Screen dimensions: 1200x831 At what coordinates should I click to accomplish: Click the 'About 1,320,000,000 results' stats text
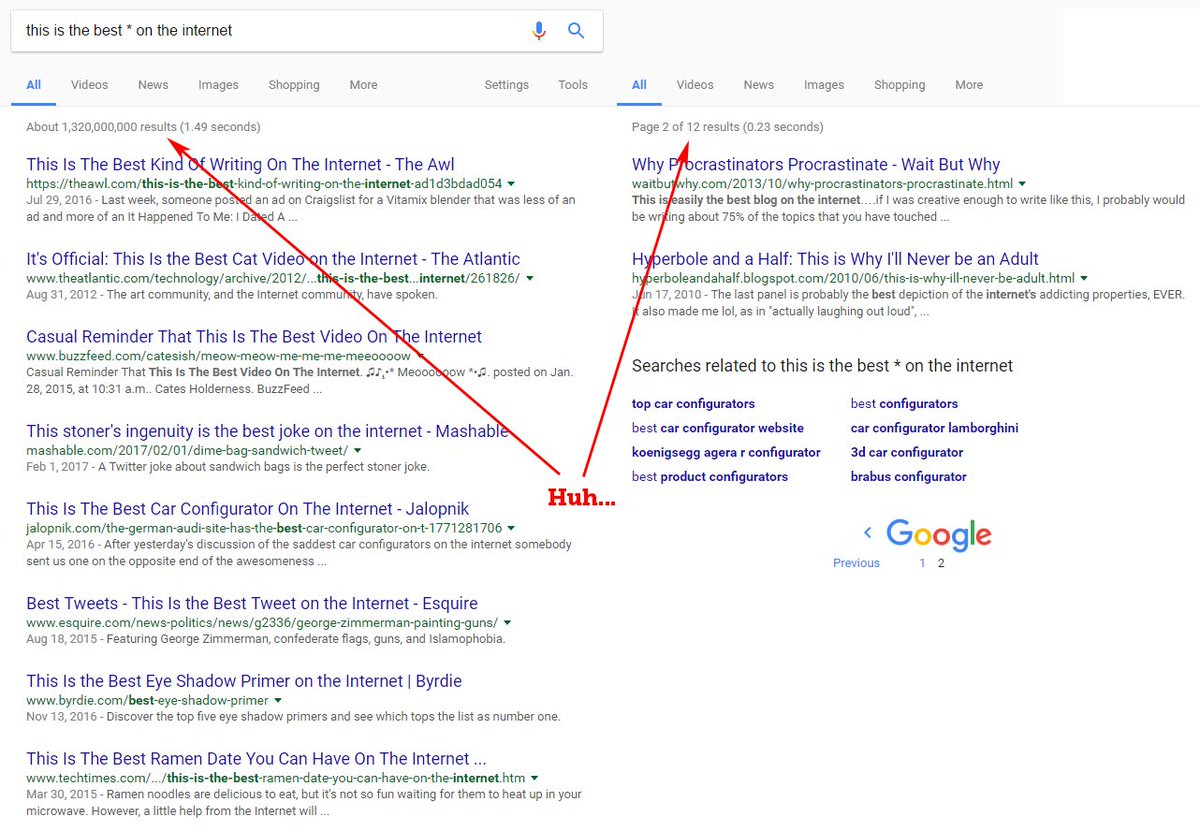[x=143, y=127]
